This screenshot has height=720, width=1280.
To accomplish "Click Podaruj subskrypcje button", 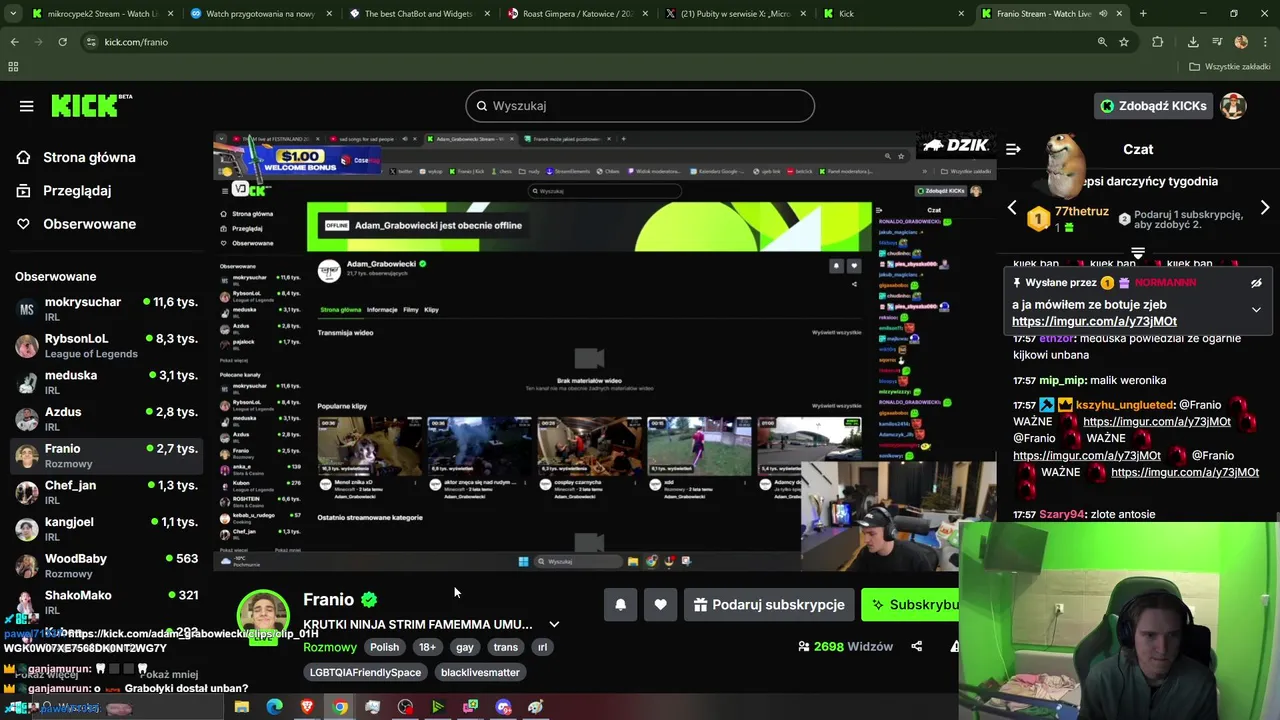I will tap(770, 605).
